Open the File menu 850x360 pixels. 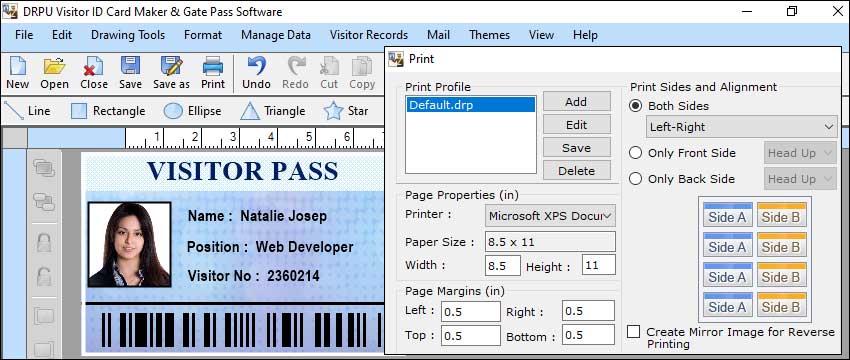(x=24, y=35)
